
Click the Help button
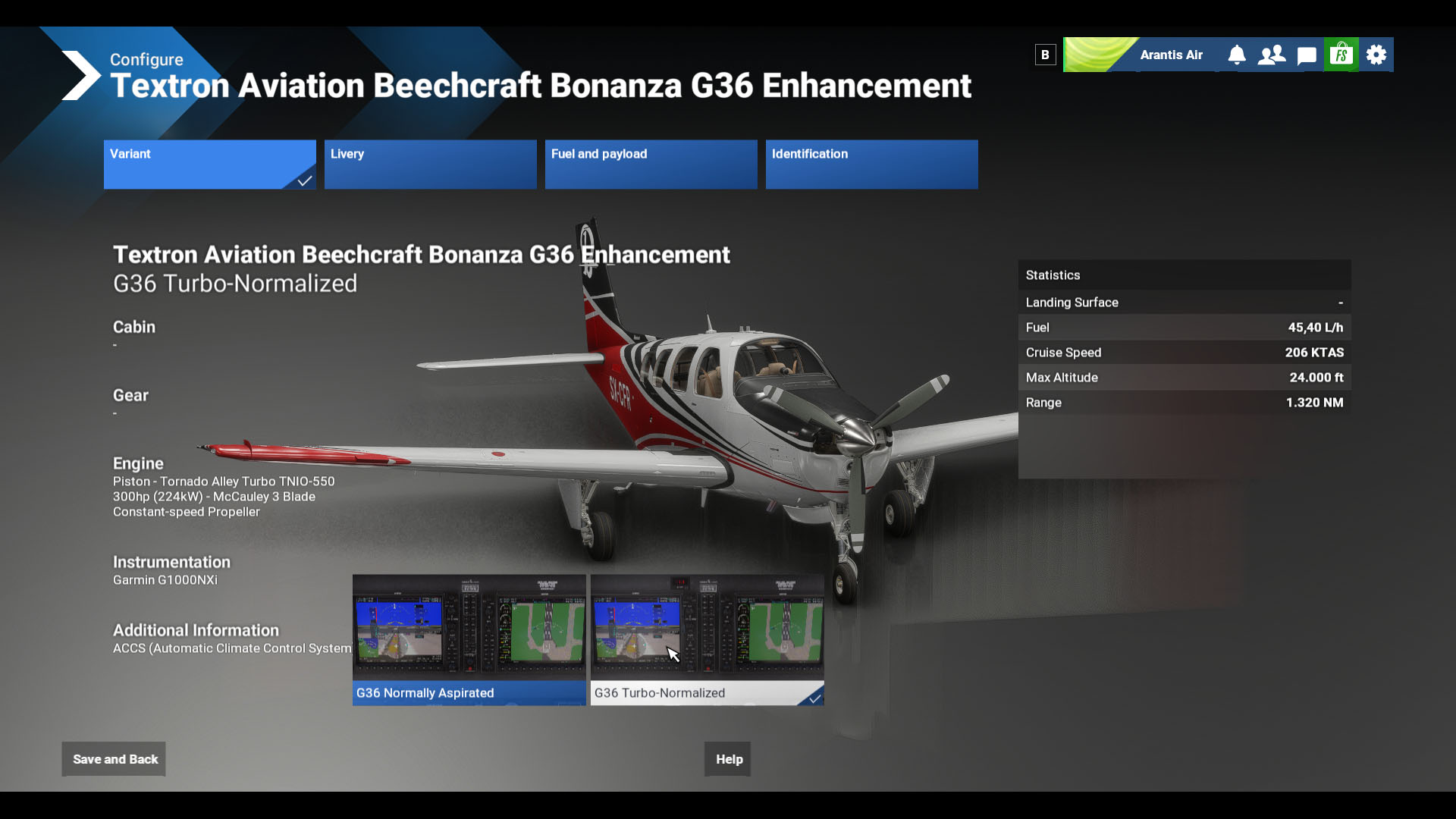[728, 759]
